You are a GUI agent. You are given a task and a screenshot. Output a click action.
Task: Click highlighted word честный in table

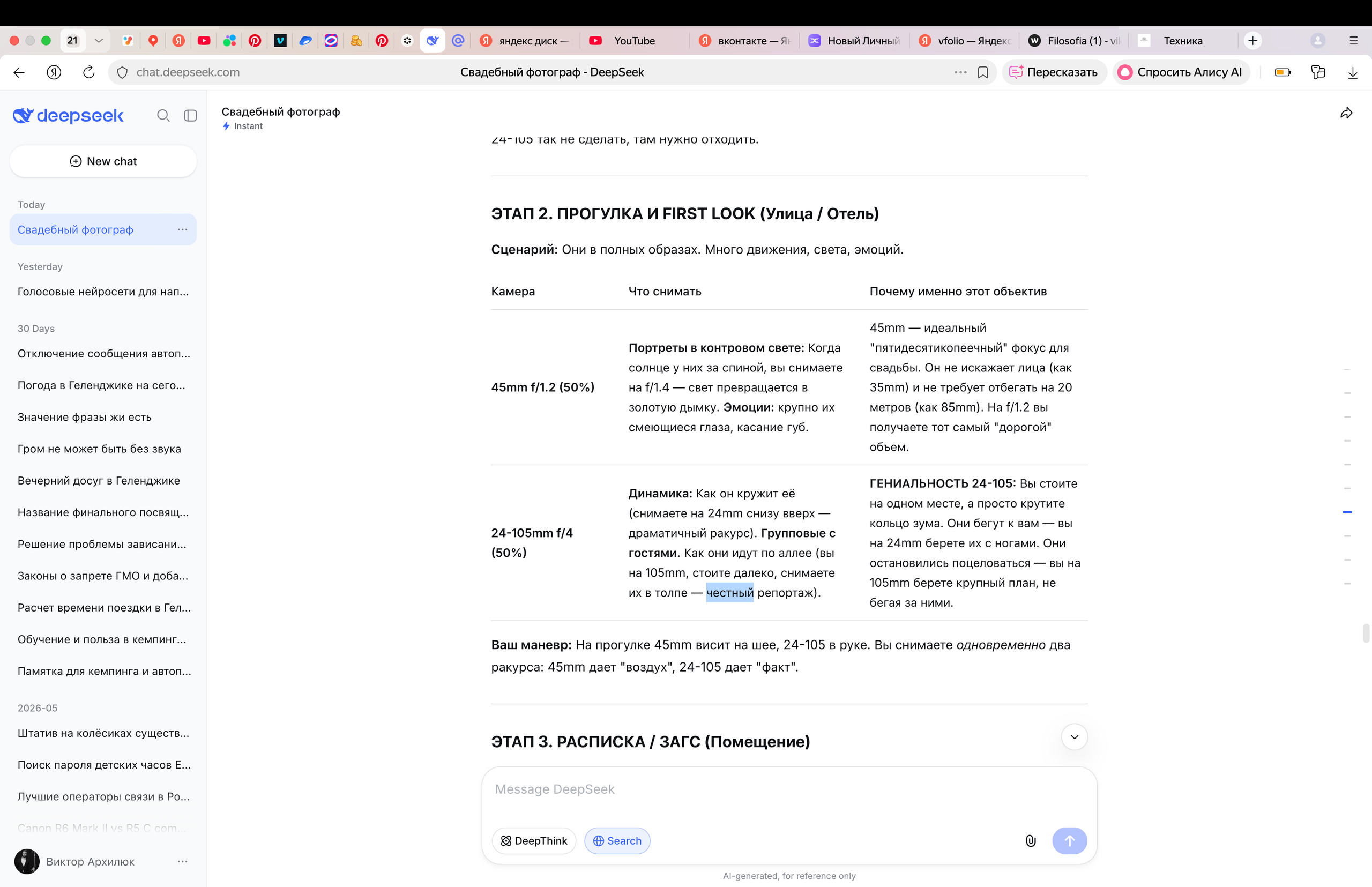(730, 593)
